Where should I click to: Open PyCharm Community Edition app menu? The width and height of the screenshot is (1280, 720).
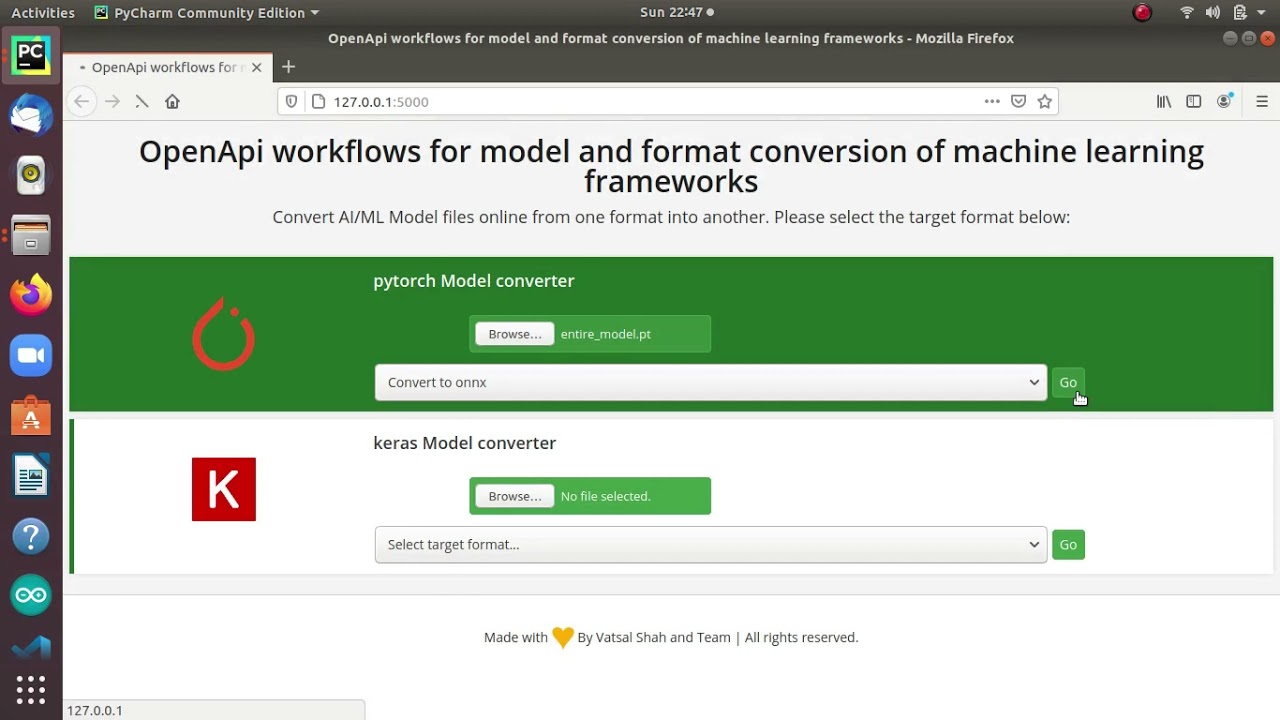(x=206, y=13)
